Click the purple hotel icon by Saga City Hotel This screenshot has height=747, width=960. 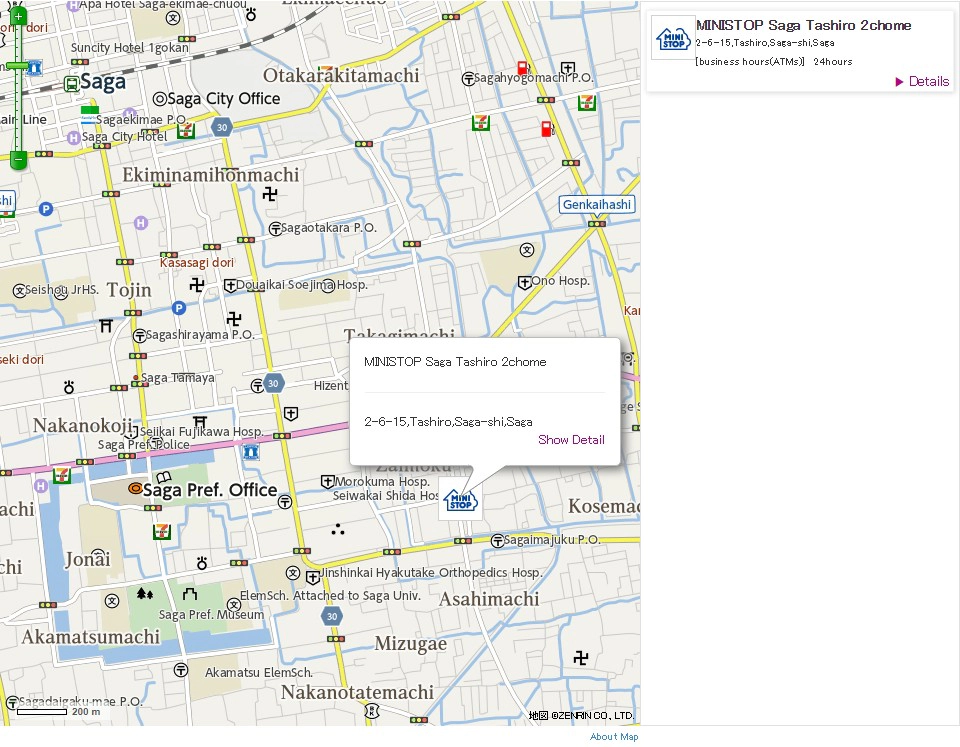pos(73,138)
